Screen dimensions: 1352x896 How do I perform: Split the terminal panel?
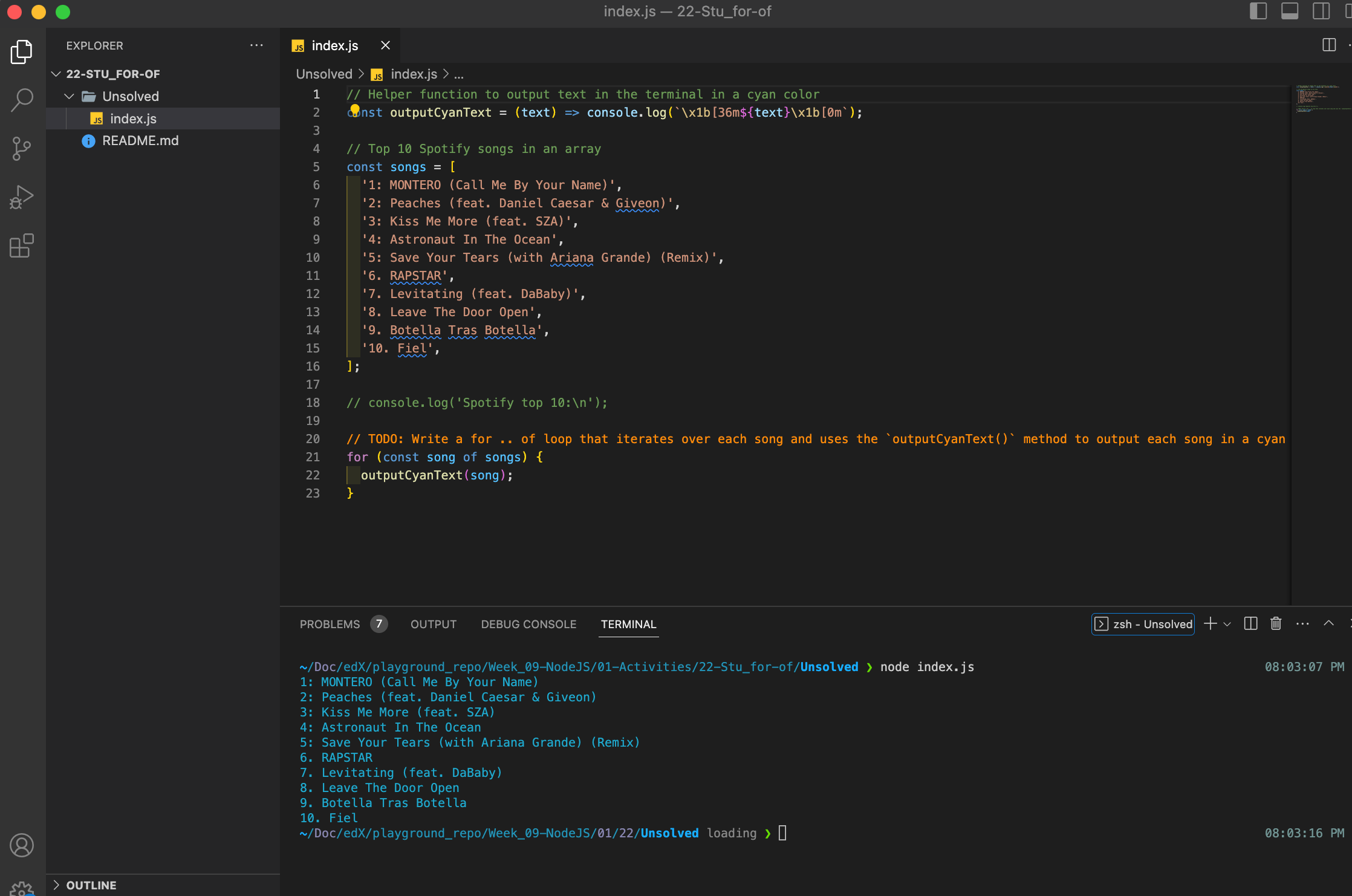click(x=1250, y=624)
